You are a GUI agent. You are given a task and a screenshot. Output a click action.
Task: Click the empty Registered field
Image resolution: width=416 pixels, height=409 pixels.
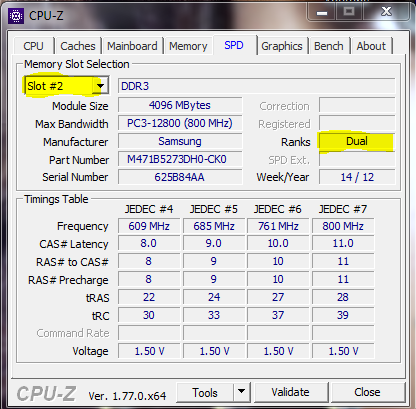tap(357, 123)
